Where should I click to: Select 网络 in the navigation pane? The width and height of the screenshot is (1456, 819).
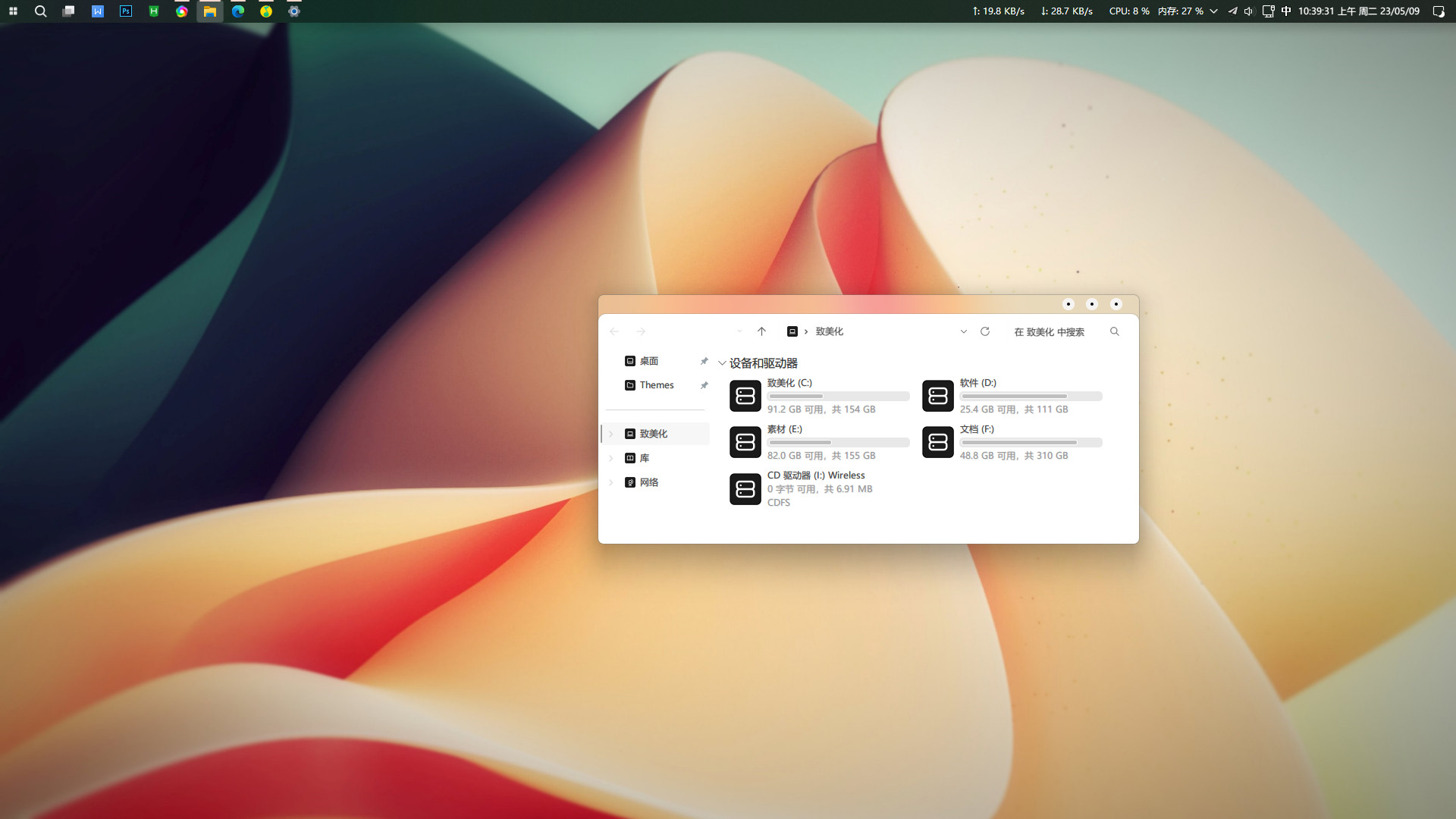click(648, 482)
